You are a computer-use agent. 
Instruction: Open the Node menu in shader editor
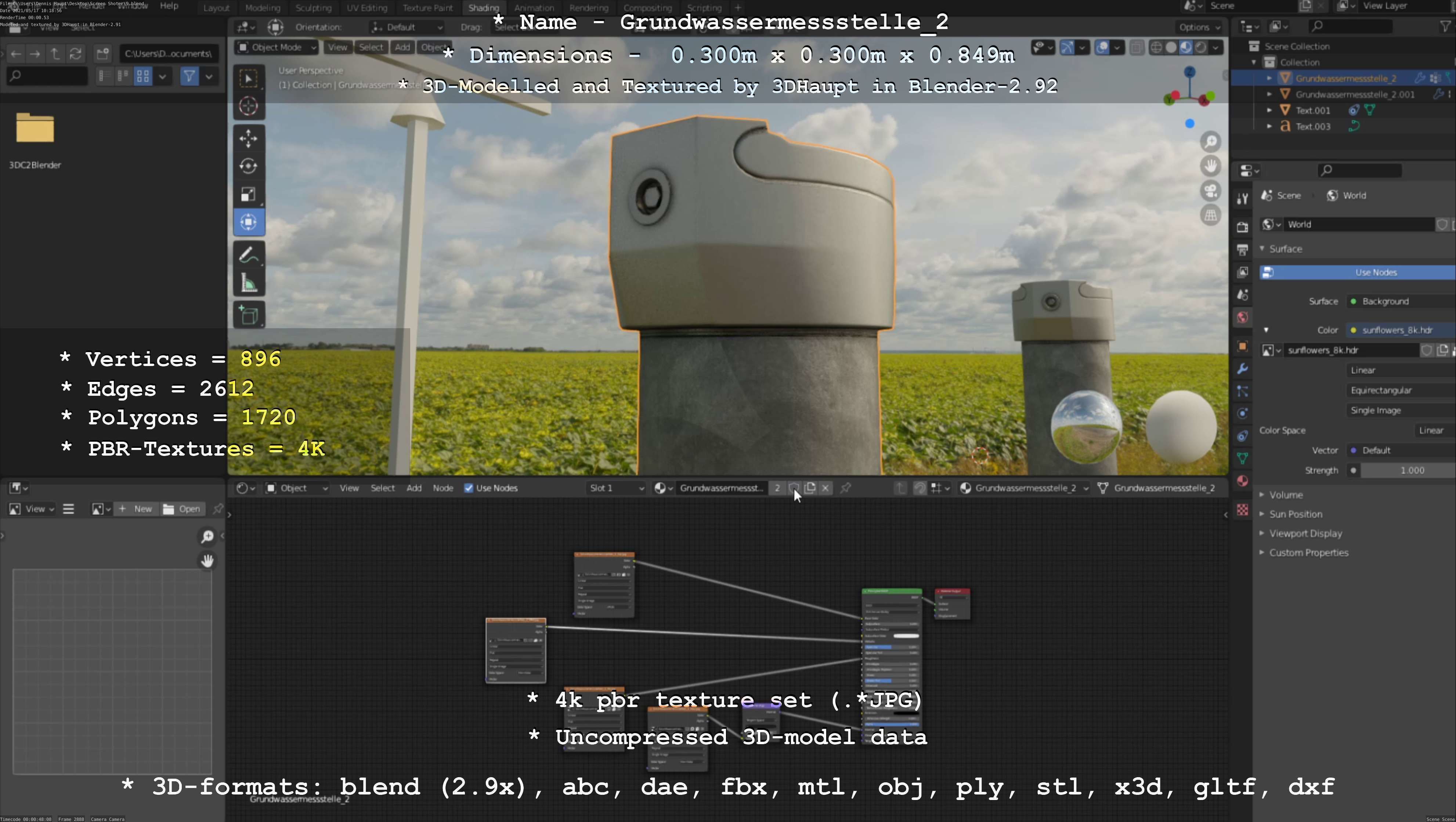tap(442, 488)
